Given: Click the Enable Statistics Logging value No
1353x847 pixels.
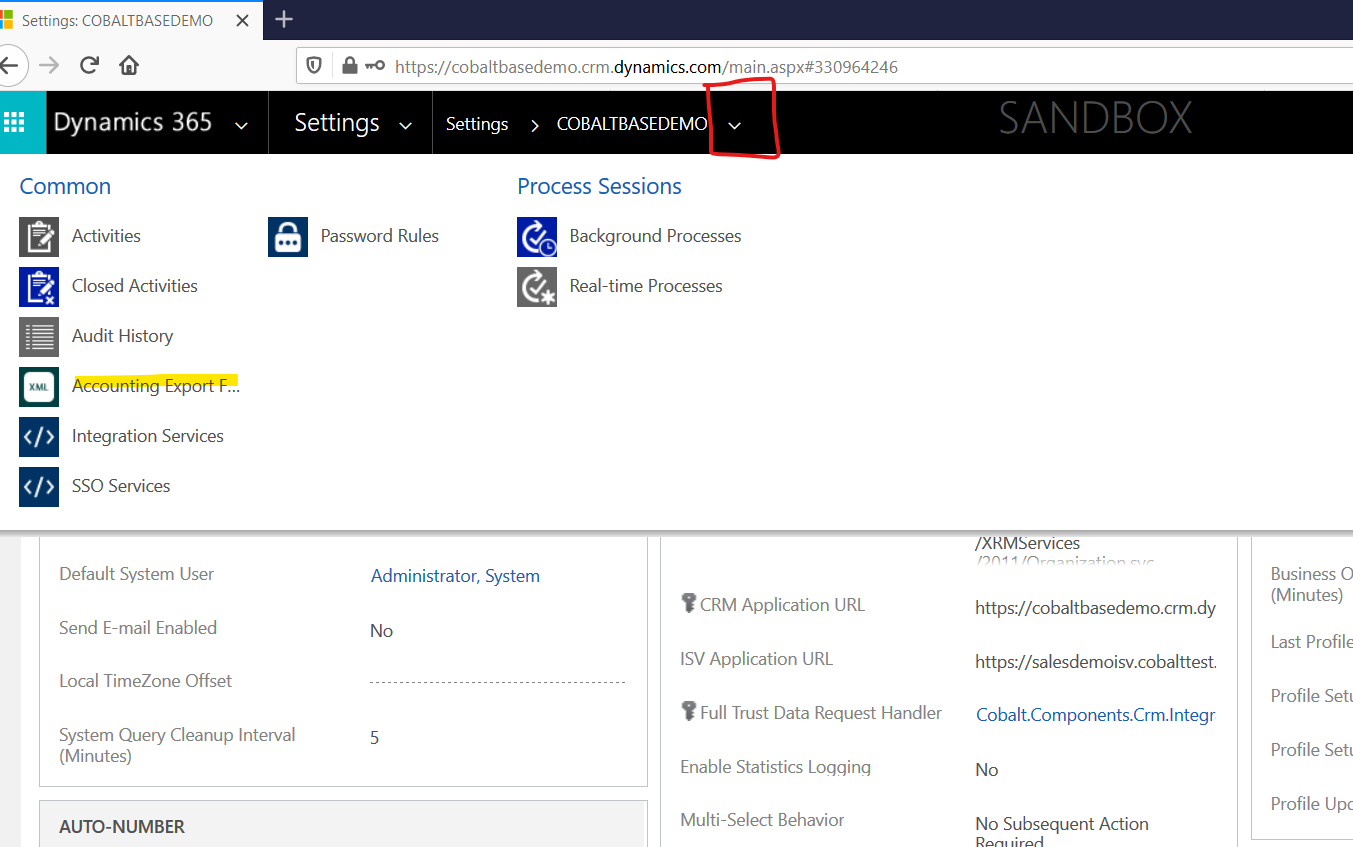Looking at the screenshot, I should pos(987,770).
